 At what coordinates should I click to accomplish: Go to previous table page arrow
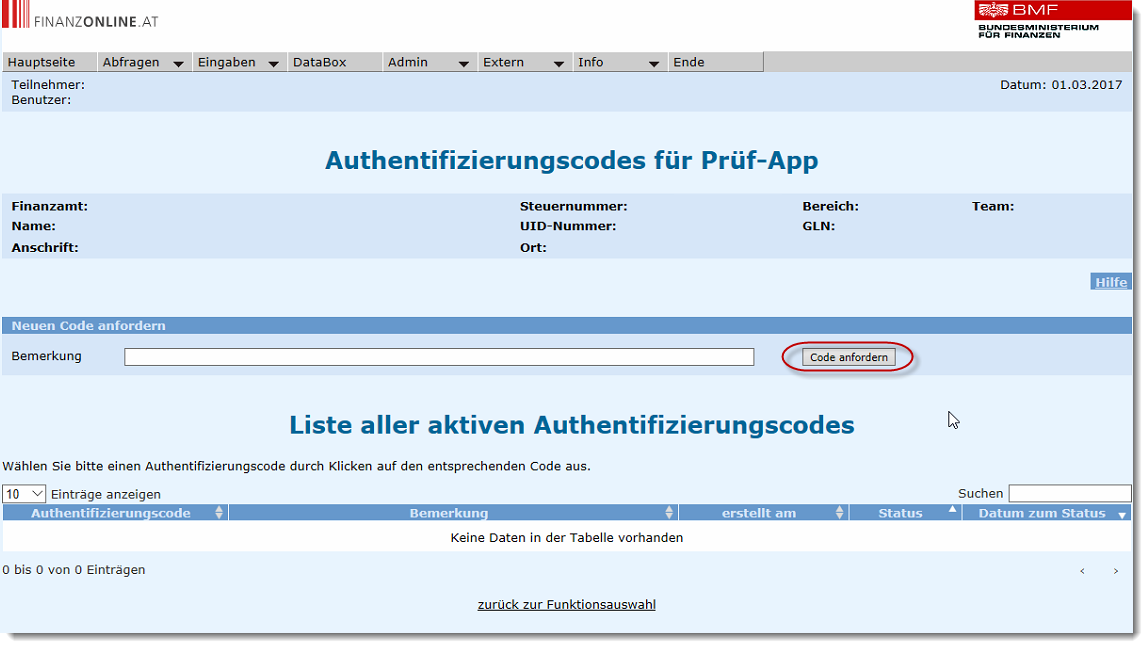(1082, 571)
